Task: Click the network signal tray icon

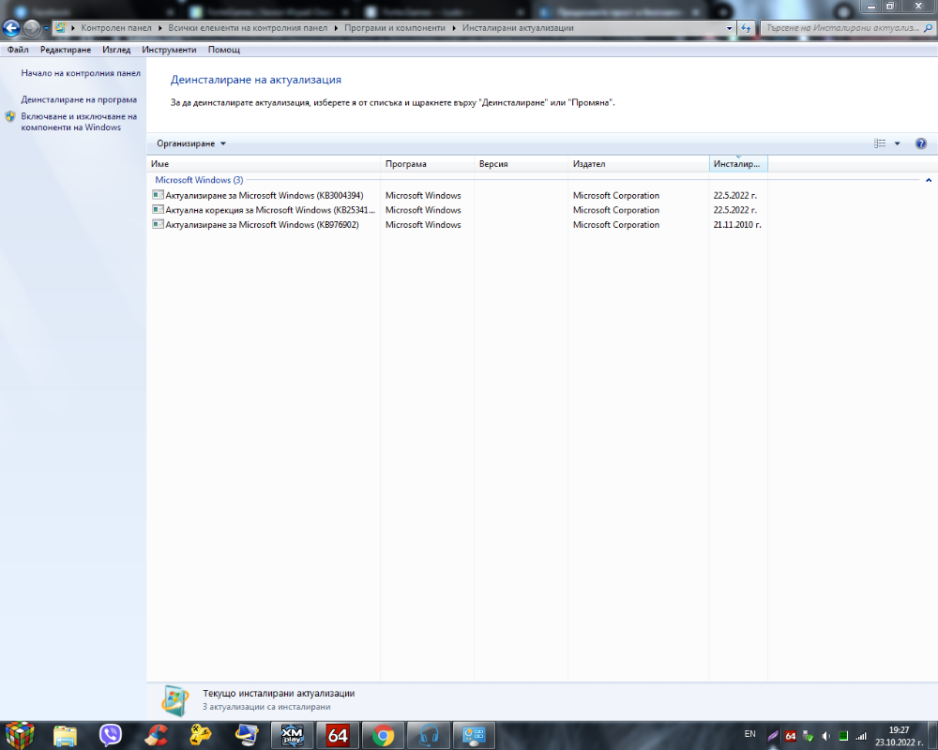Action: 861,736
